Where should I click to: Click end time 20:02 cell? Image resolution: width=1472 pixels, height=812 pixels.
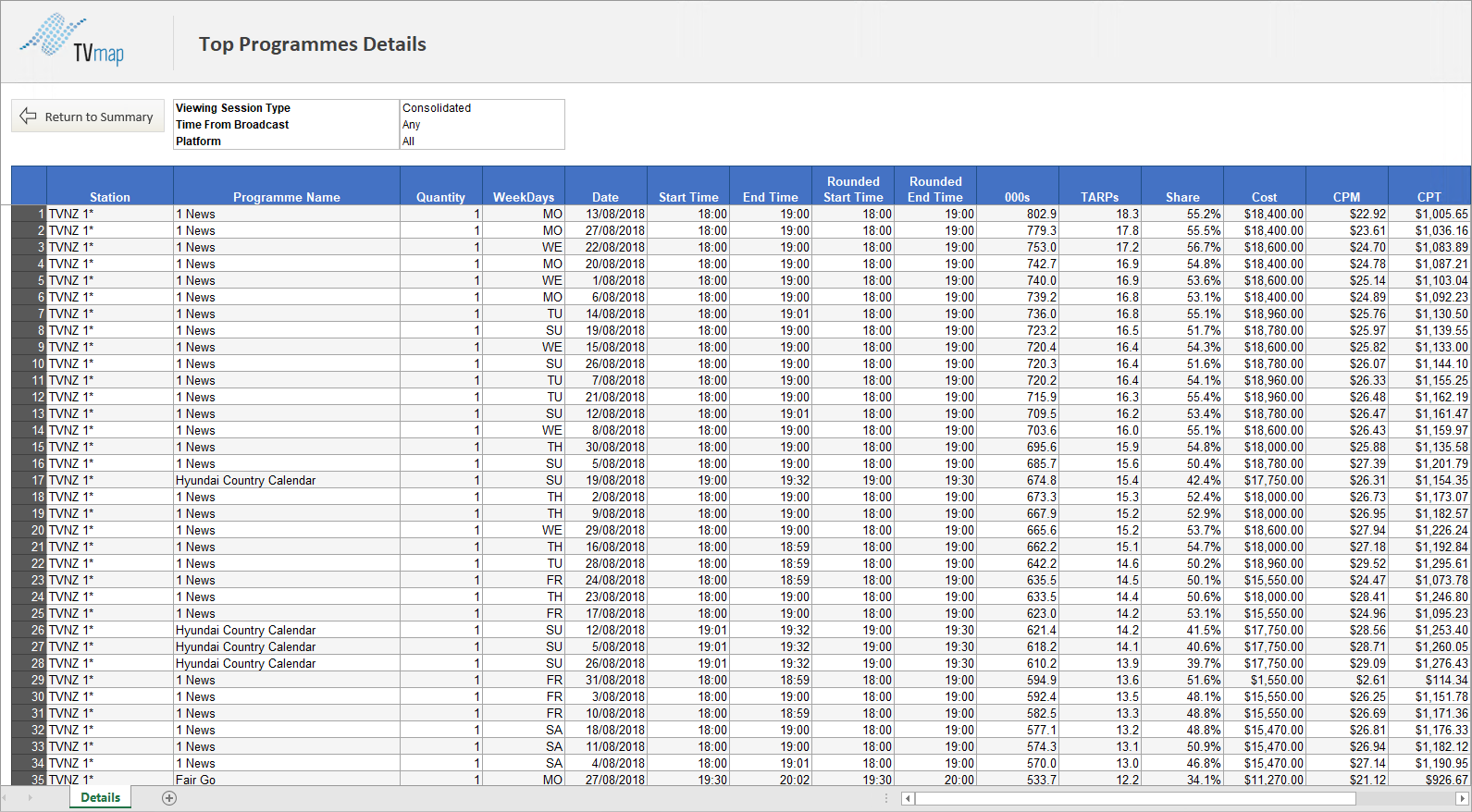(x=771, y=780)
